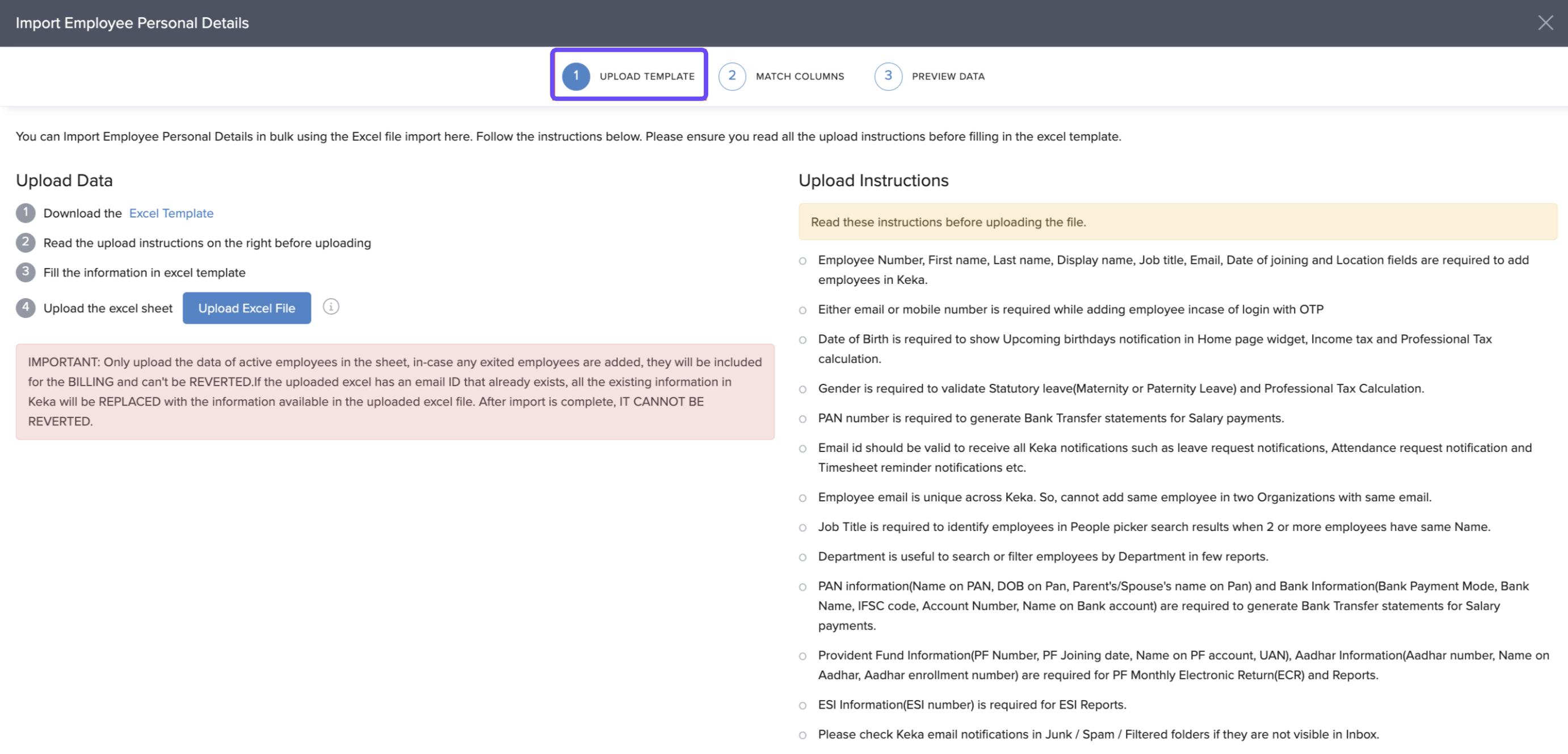Go to the Preview Data step
This screenshot has height=754, width=1568.
point(947,76)
